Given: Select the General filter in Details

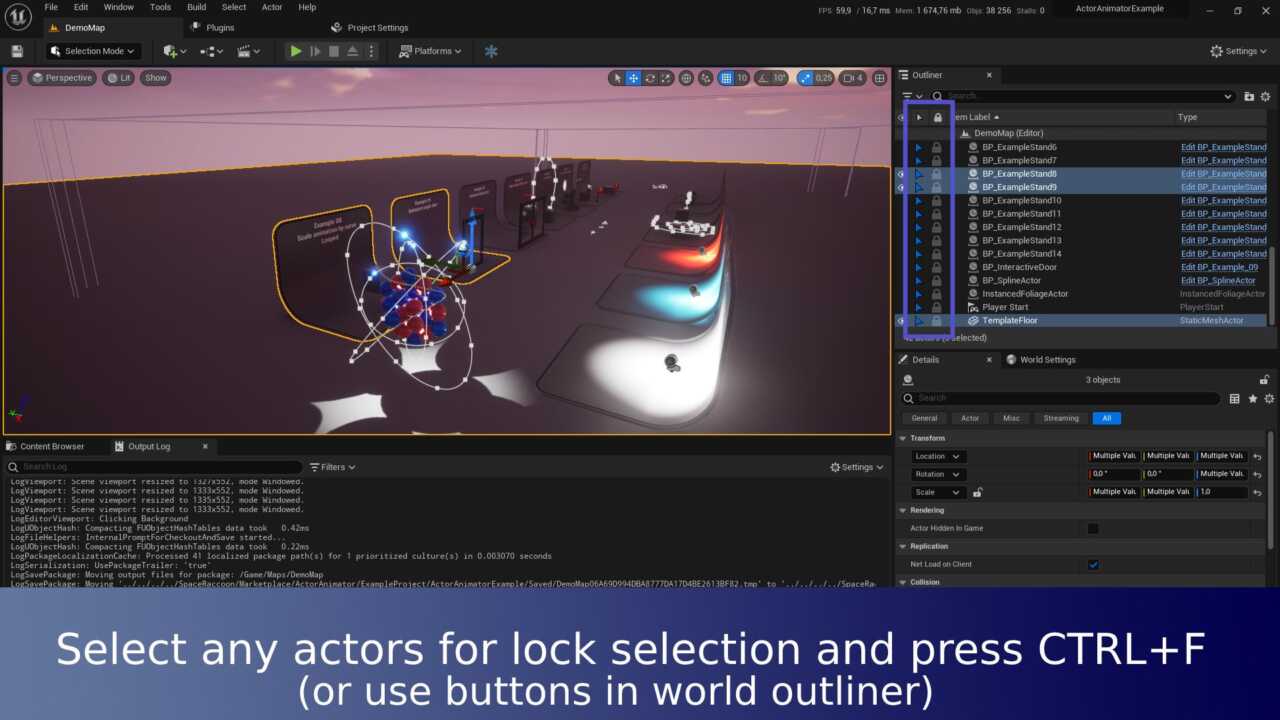Looking at the screenshot, I should click(924, 418).
